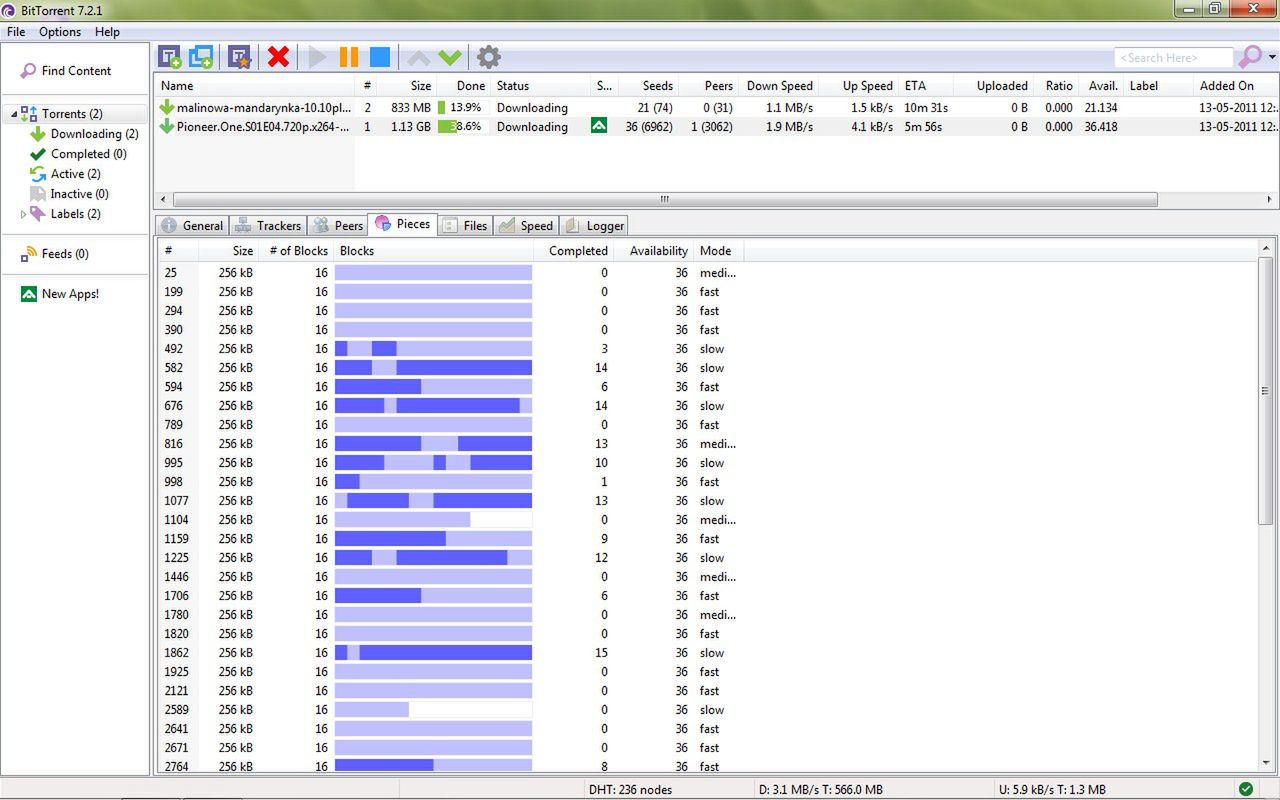Click download speed status bar entry

coord(821,790)
